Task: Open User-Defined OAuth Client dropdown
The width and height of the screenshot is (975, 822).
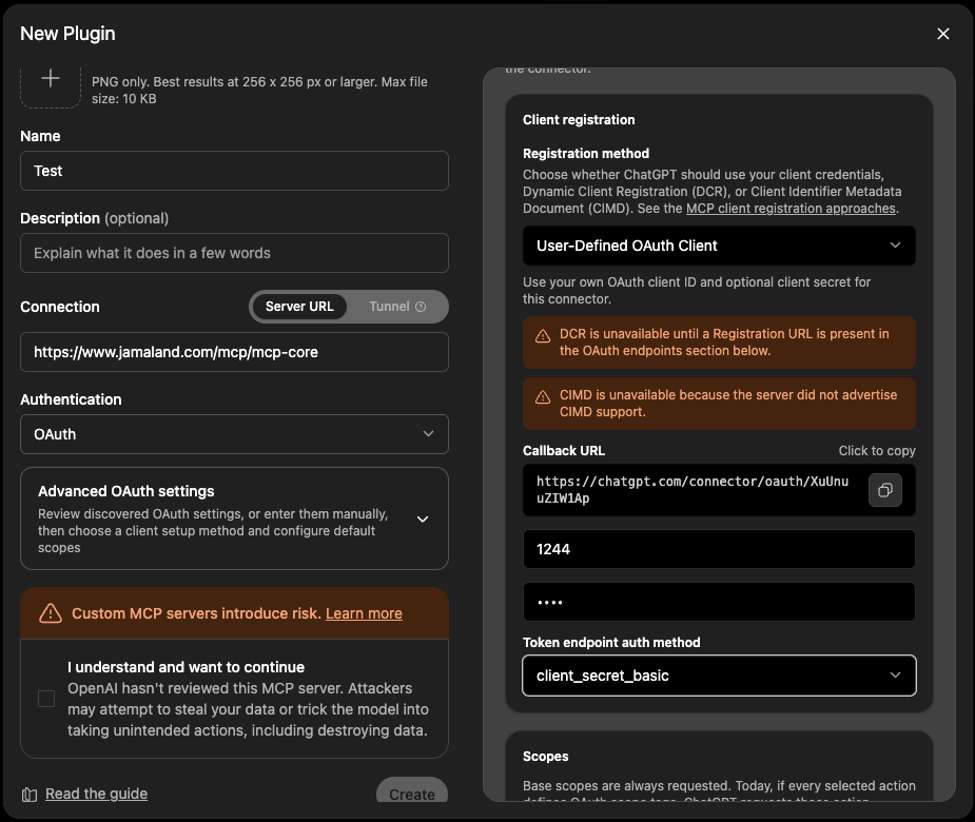Action: pyautogui.click(x=719, y=246)
